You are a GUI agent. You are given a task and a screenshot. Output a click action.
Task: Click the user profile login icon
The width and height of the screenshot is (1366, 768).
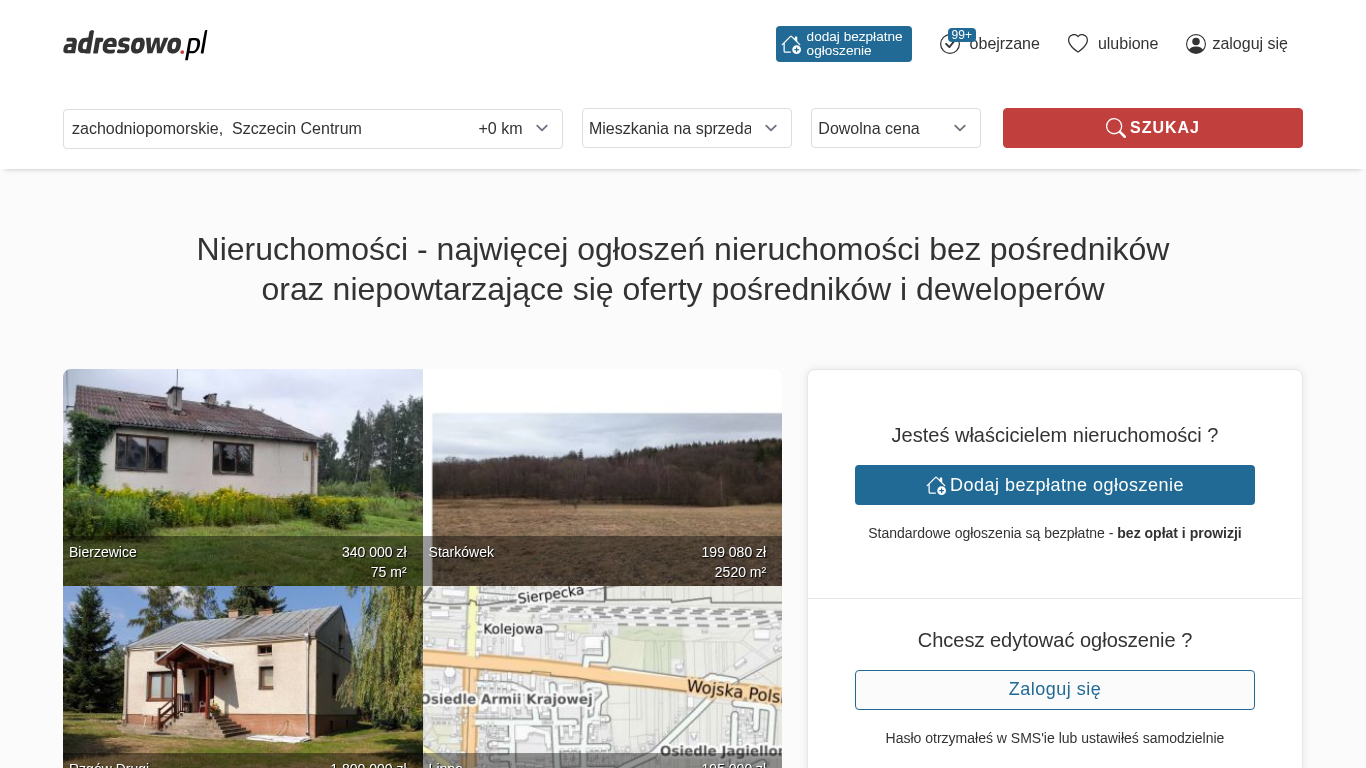[1196, 44]
